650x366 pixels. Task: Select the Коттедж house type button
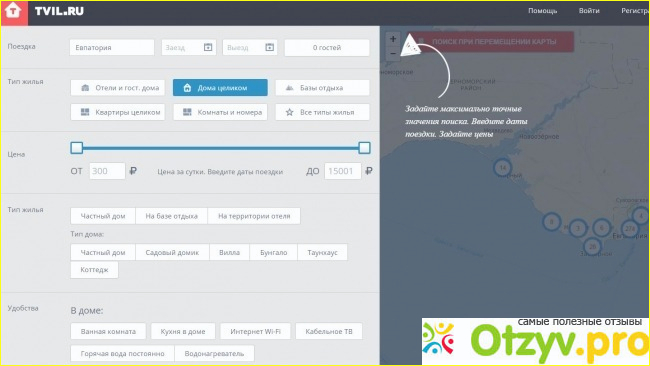[x=95, y=270]
